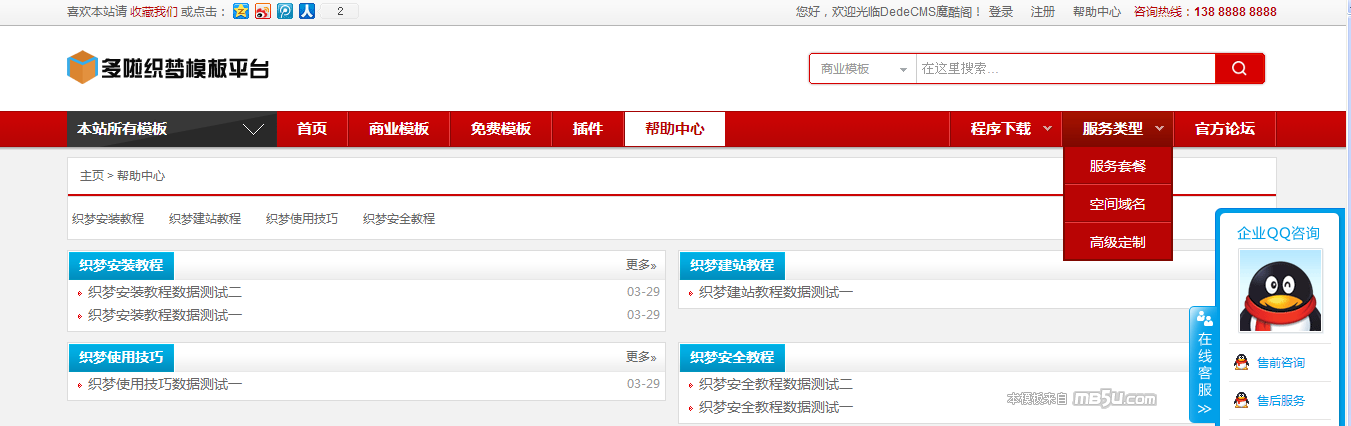Click the orange cube site logo

[x=81, y=68]
